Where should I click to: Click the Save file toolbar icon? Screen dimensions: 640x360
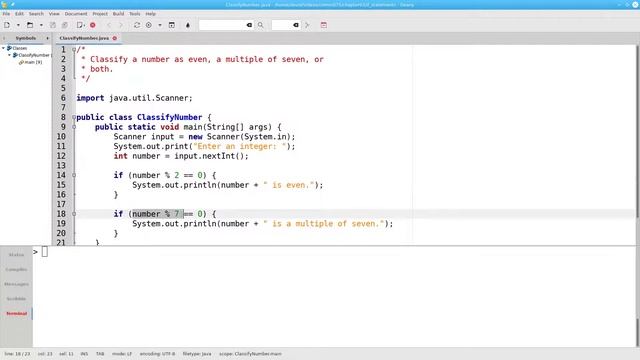coord(53,25)
